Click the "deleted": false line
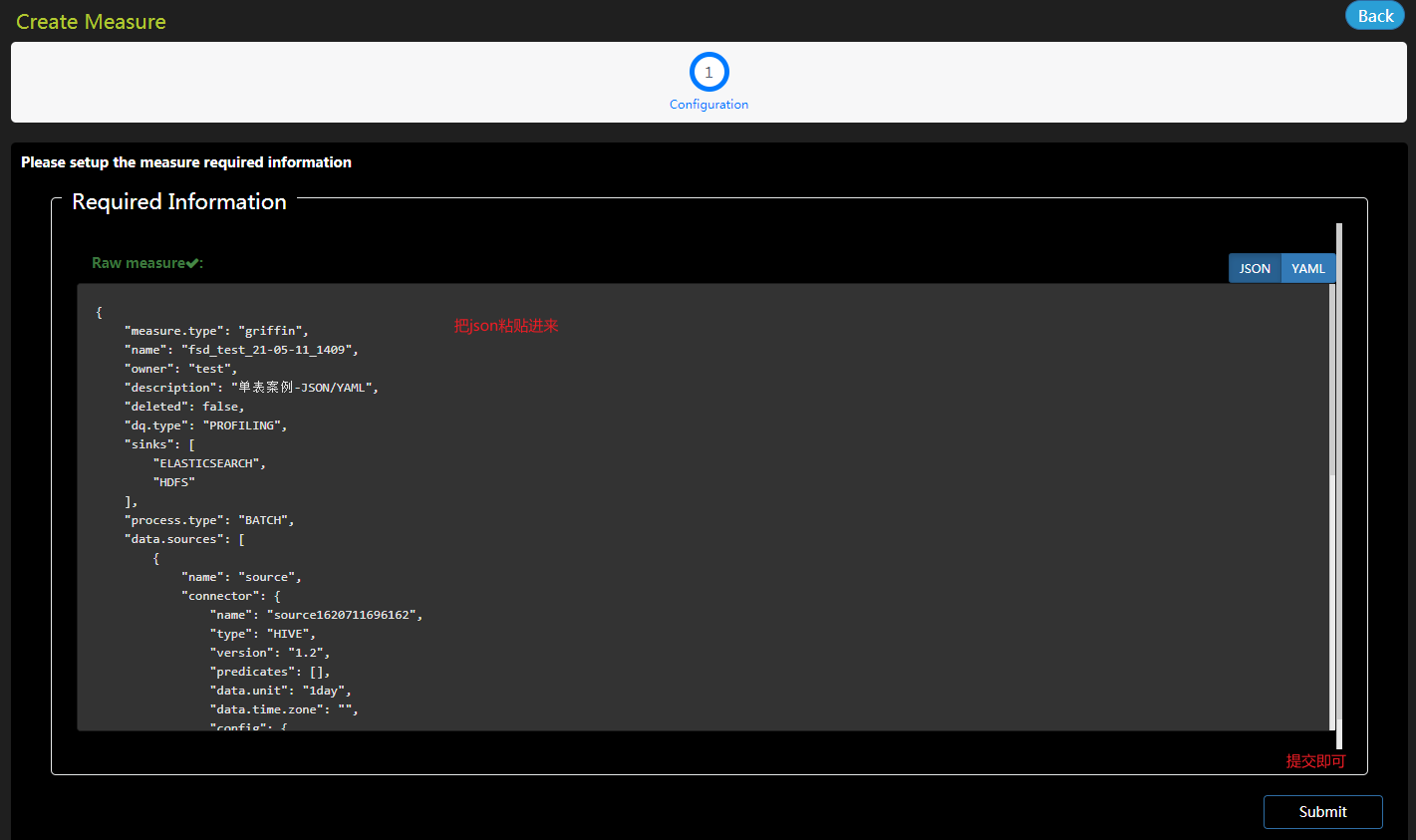 [x=184, y=407]
